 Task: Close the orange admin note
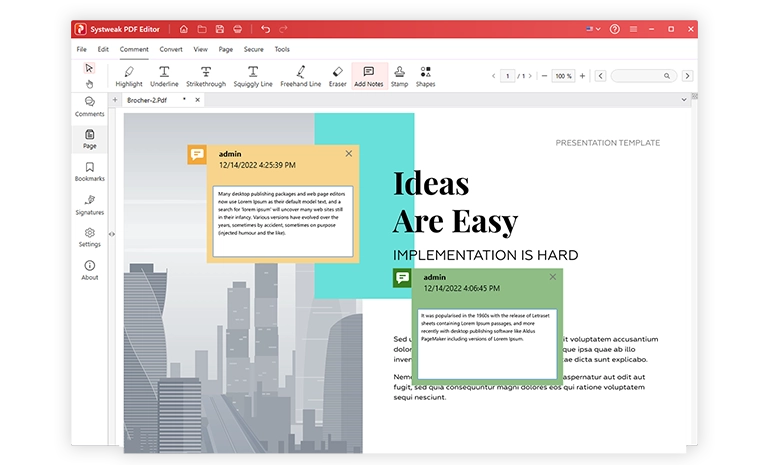(x=349, y=154)
